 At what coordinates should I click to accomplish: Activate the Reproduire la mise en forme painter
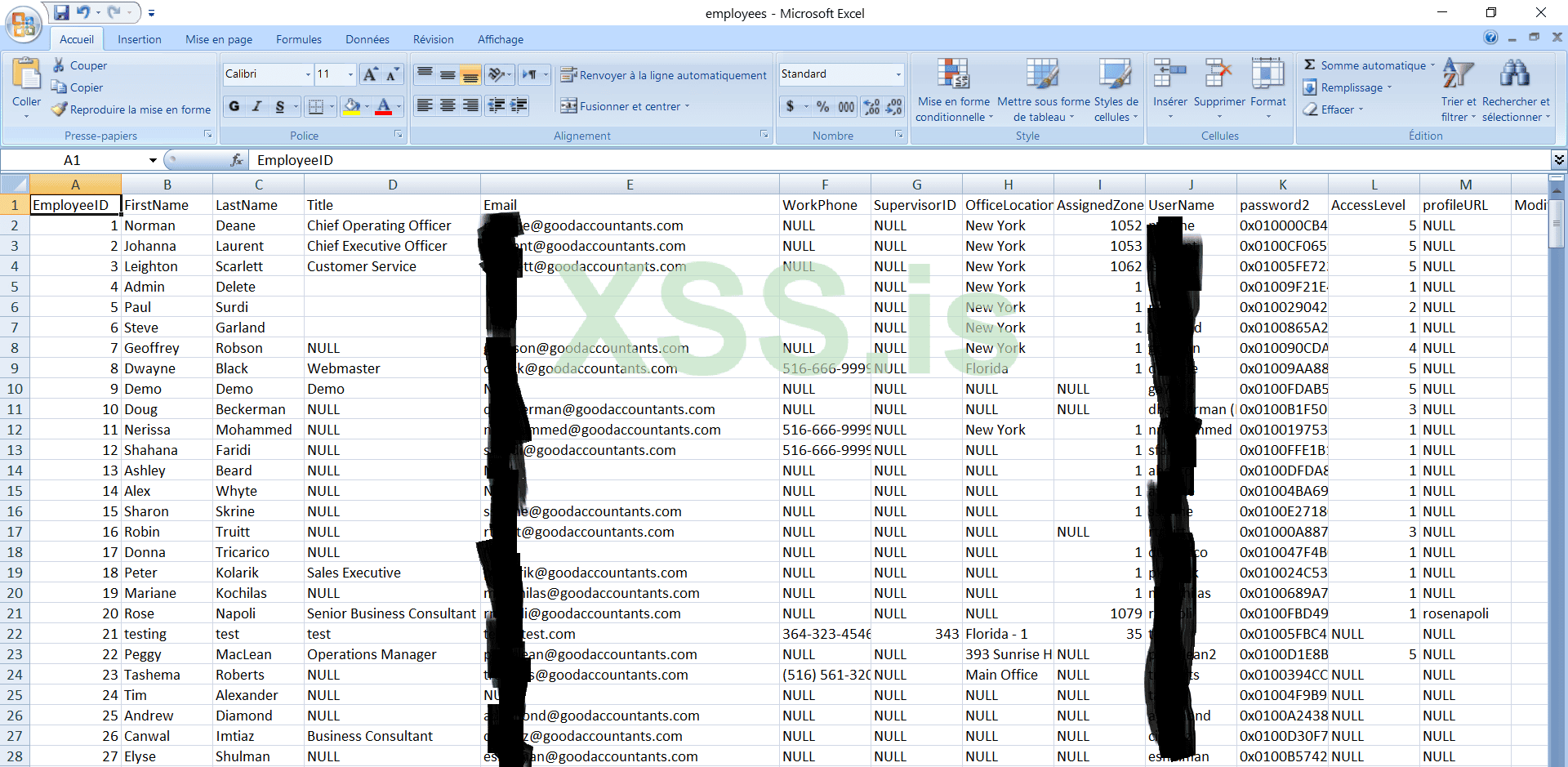point(131,109)
